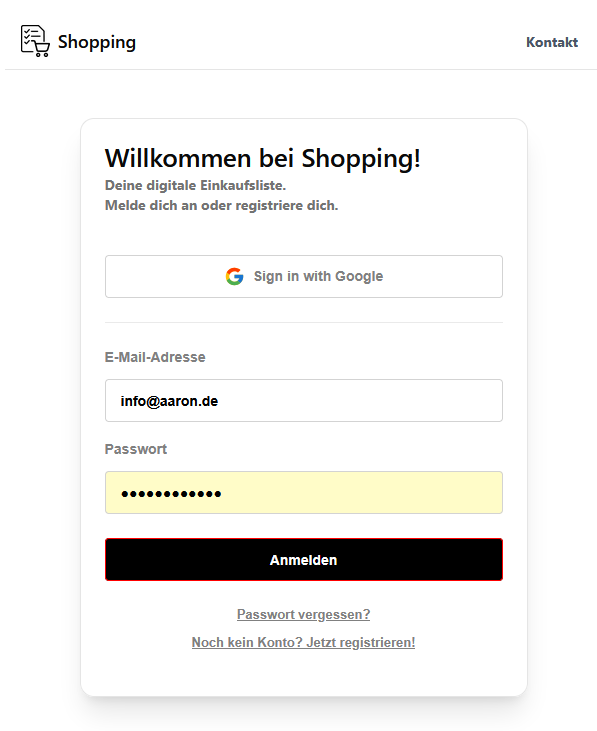Click the Google G logo icon

[x=234, y=276]
